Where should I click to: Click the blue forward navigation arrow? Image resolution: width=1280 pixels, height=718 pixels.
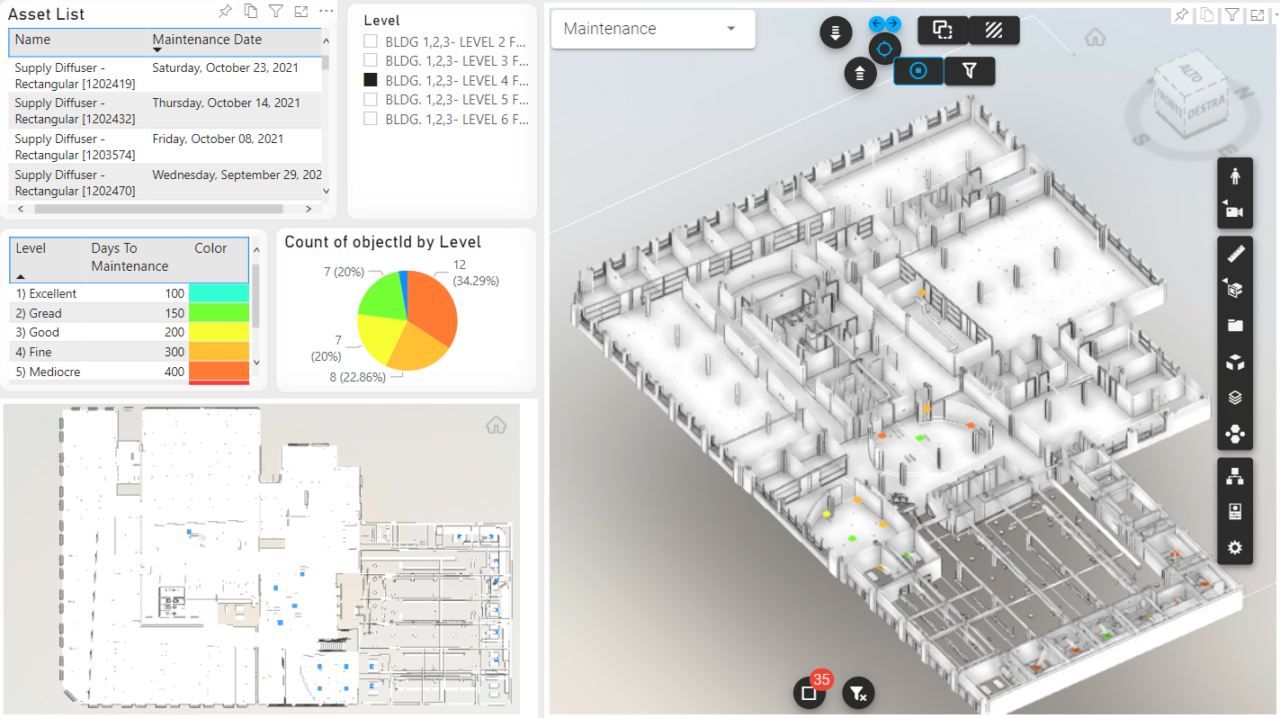(893, 22)
